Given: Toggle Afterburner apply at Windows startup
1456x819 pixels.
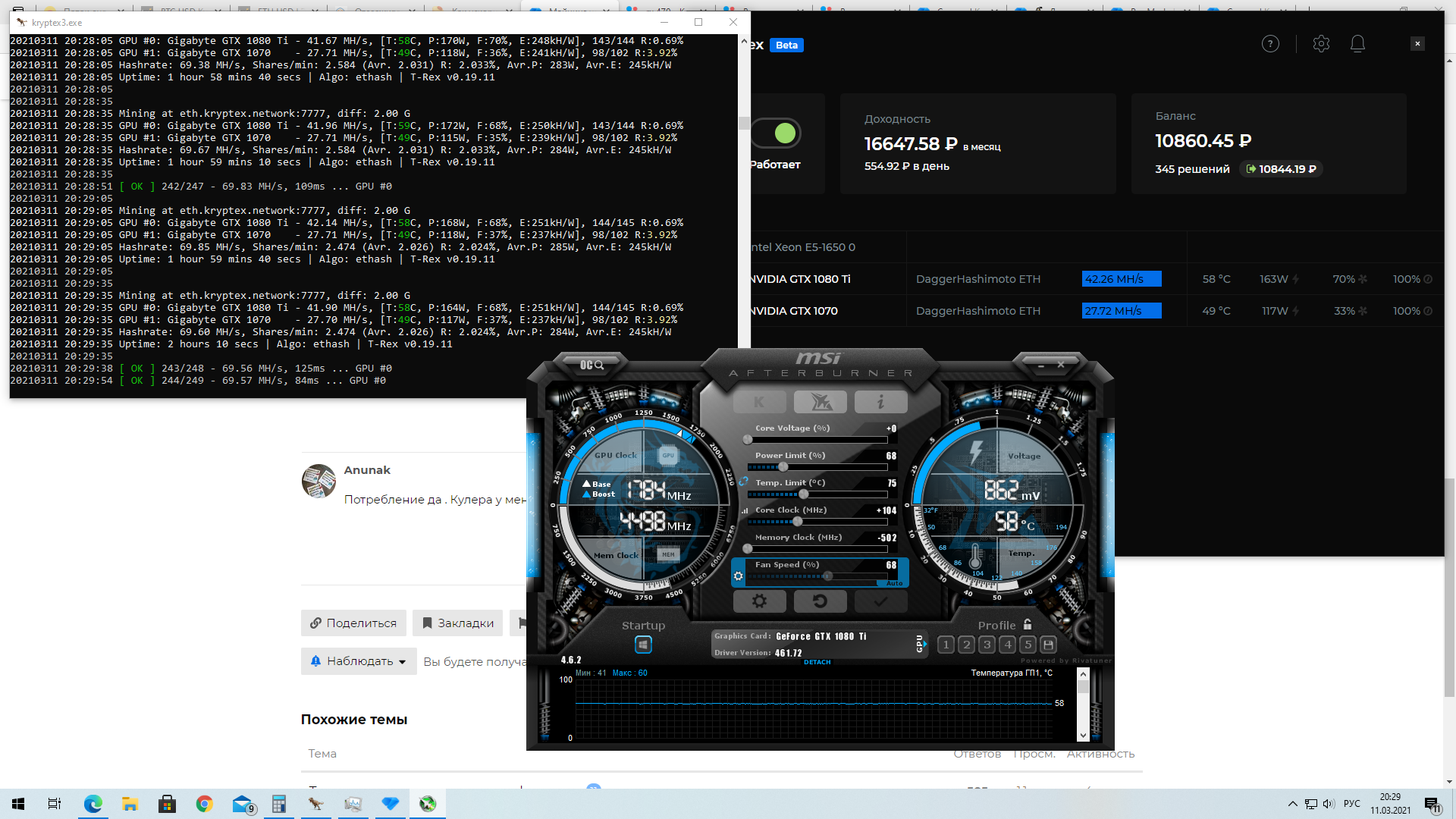Looking at the screenshot, I should coord(643,645).
